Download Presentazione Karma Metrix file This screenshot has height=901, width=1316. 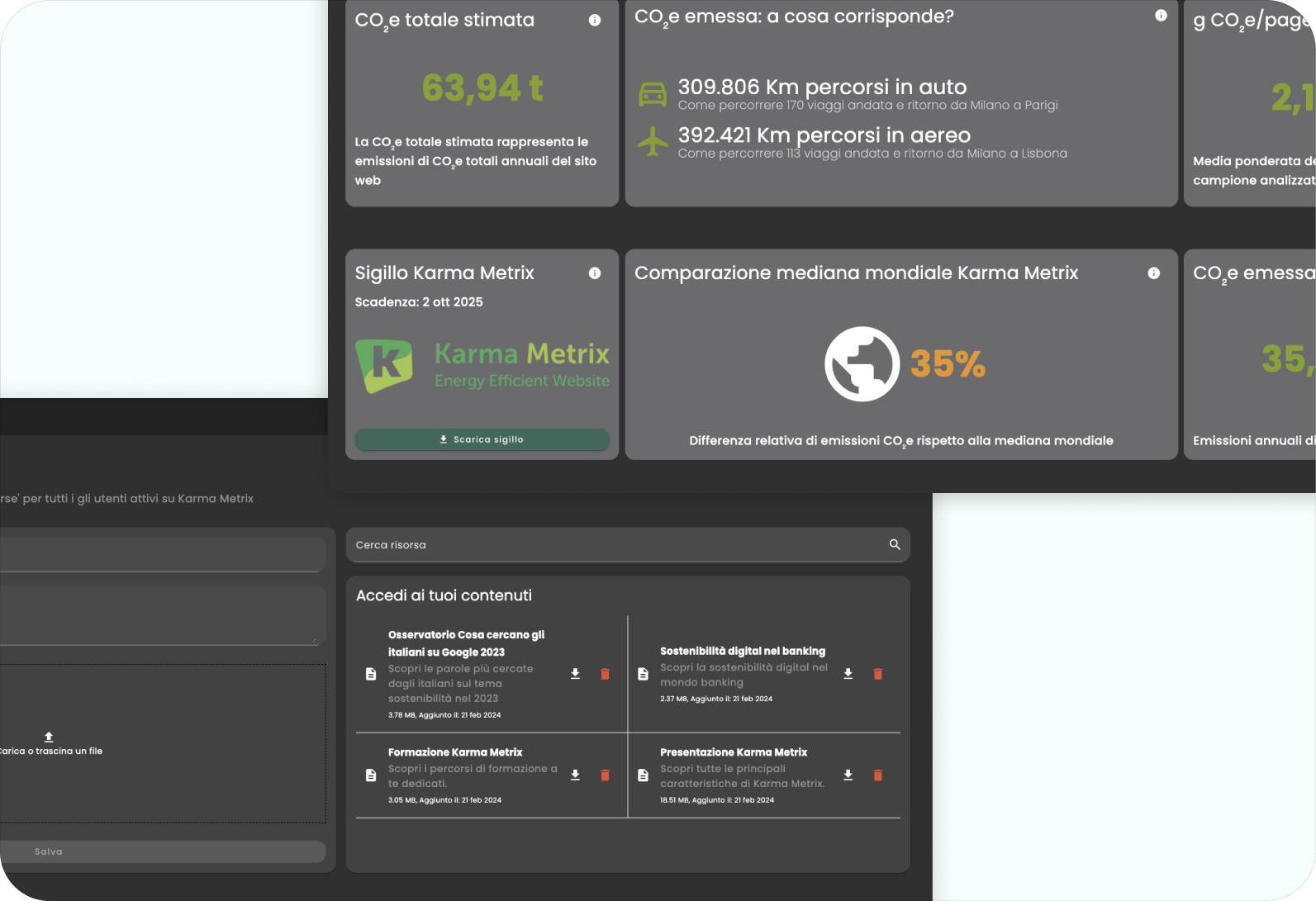pyautogui.click(x=848, y=775)
